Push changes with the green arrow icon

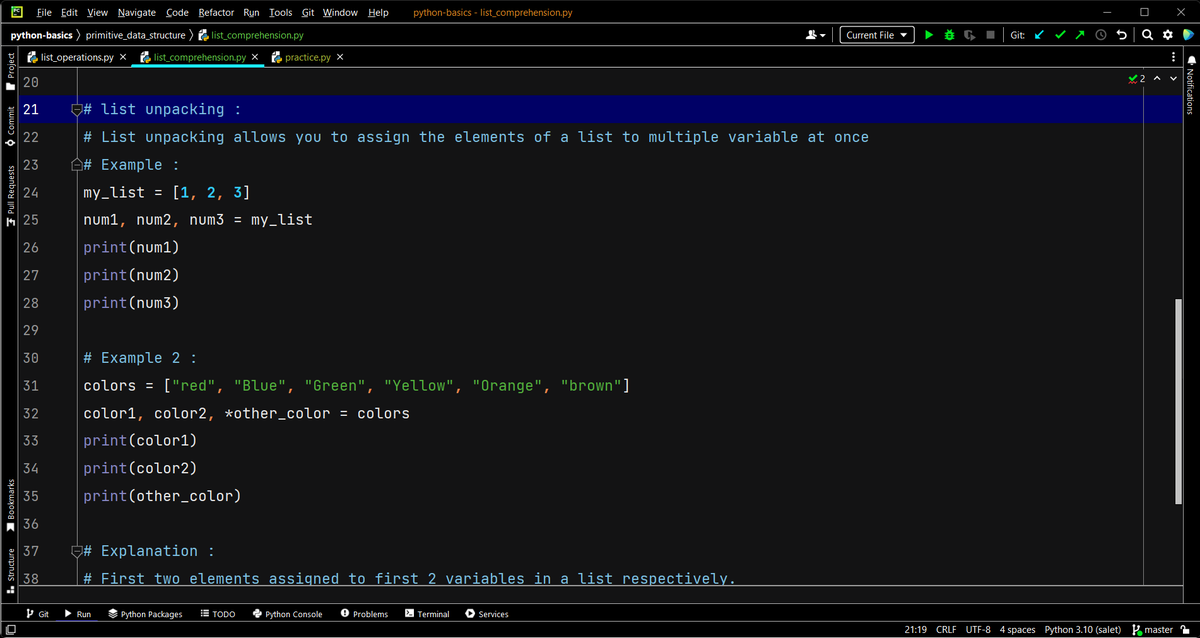[1079, 34]
